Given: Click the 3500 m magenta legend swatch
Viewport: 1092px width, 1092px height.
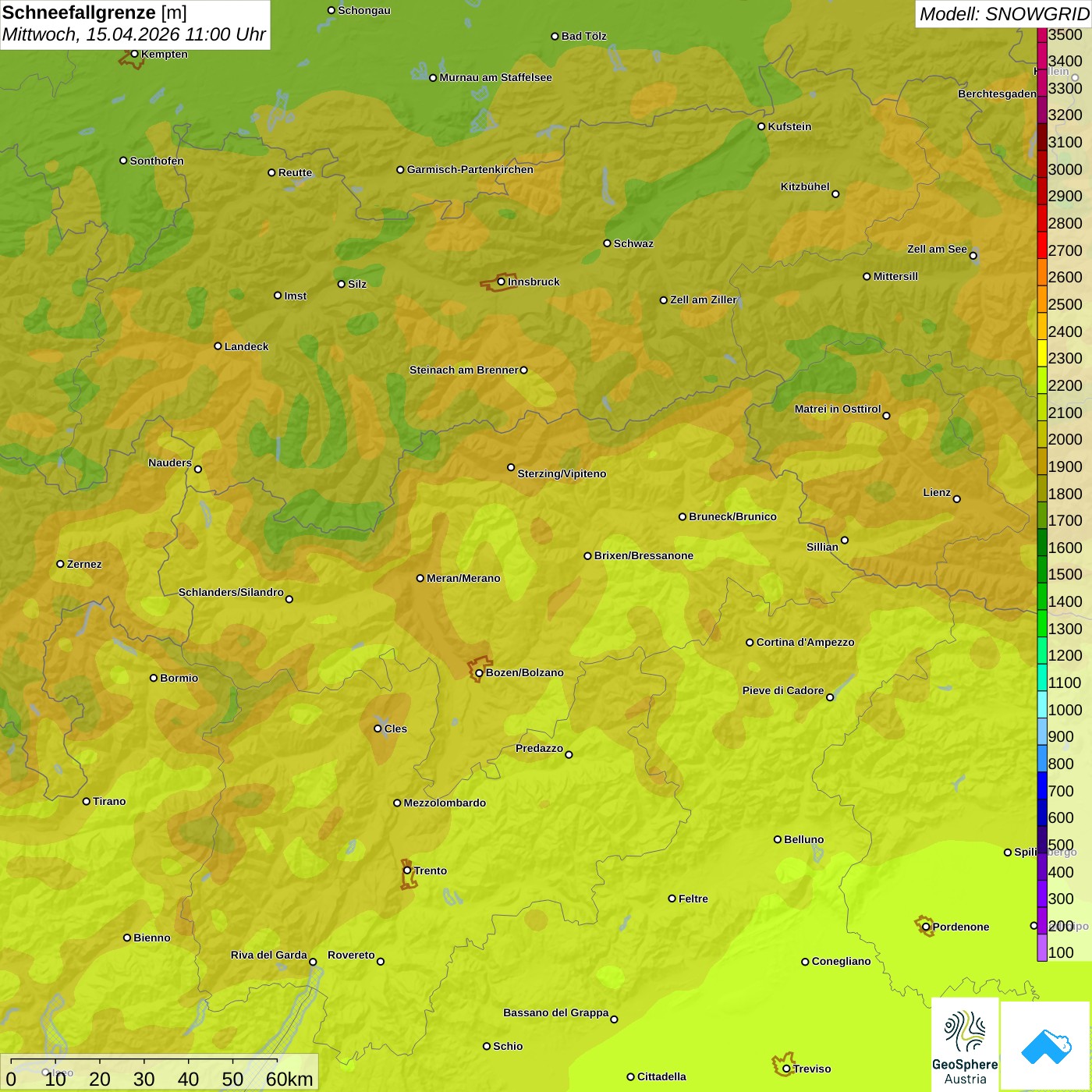Looking at the screenshot, I should [x=1042, y=34].
